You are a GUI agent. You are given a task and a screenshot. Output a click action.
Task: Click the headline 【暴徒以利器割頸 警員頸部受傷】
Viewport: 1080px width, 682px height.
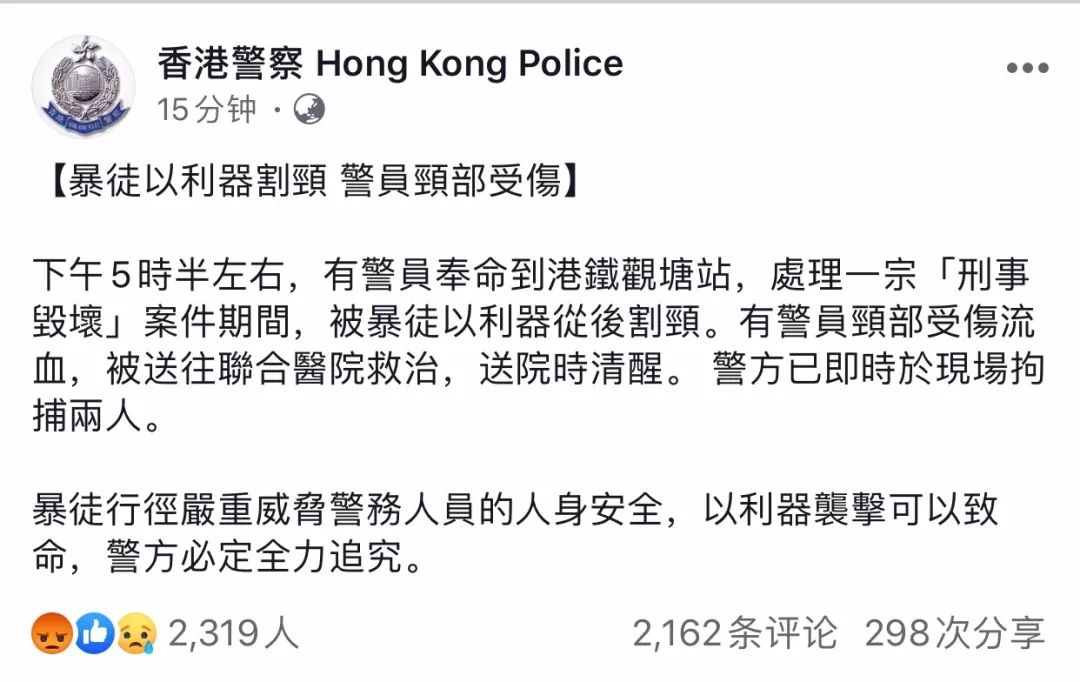click(311, 183)
